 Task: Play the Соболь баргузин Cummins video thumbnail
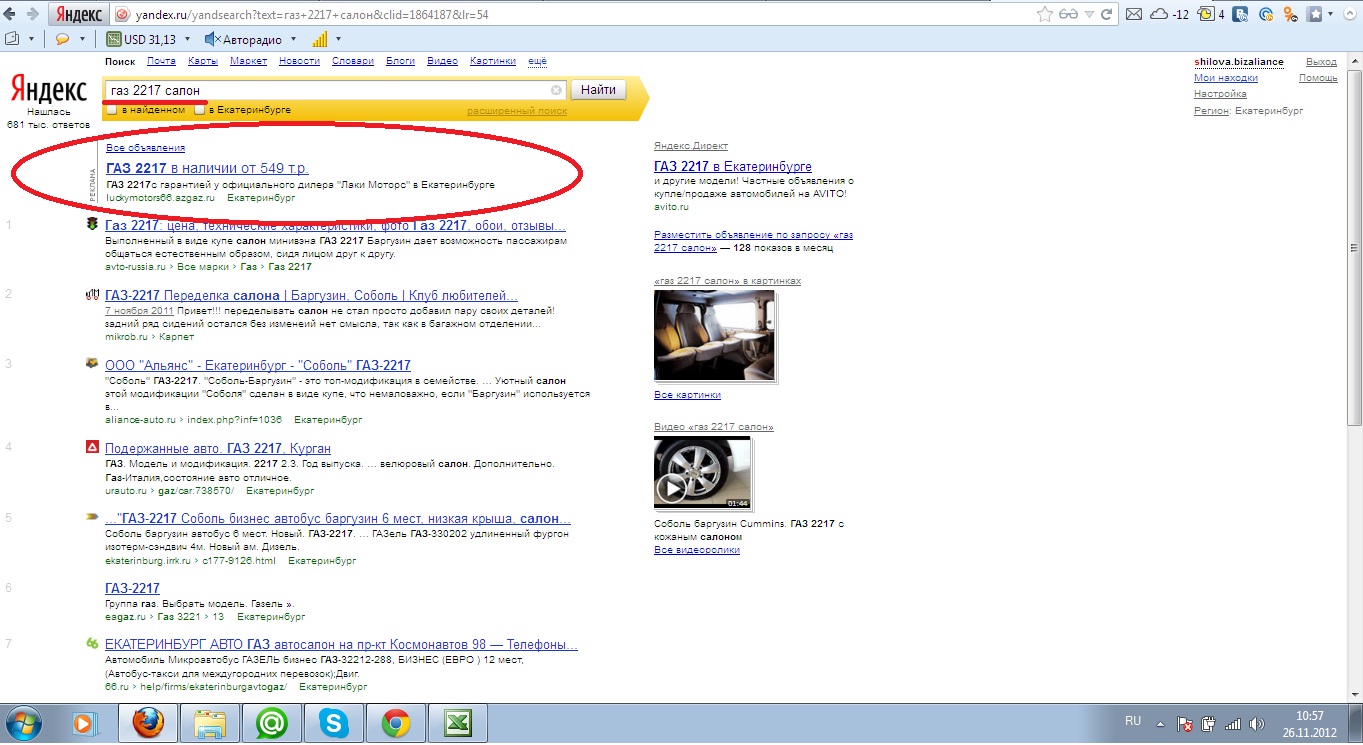click(x=702, y=473)
